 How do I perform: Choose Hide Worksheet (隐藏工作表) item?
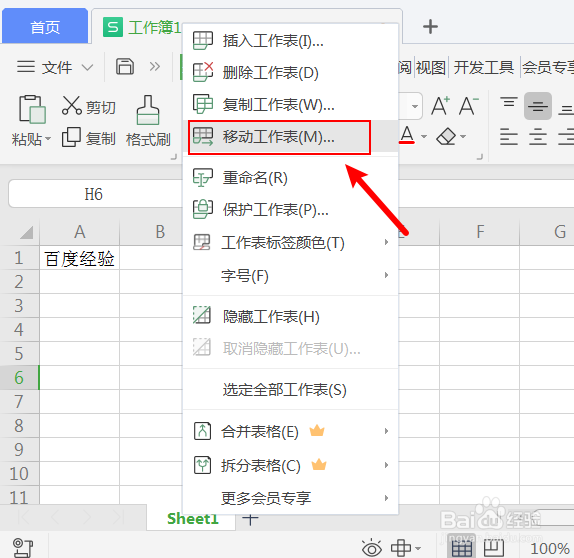[291, 316]
